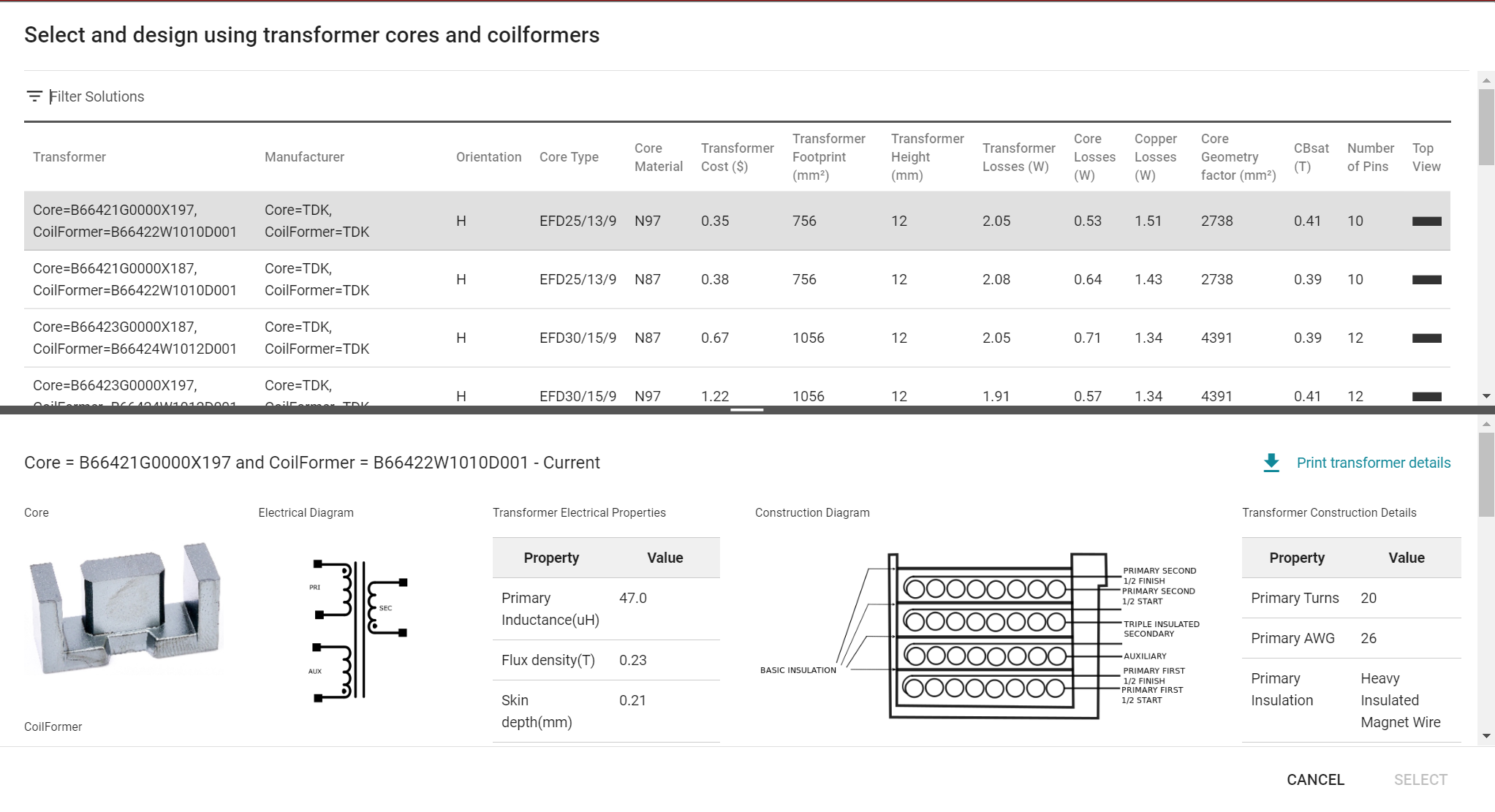The height and width of the screenshot is (812, 1495).
Task: Click core material N97 in first row
Action: coord(647,221)
